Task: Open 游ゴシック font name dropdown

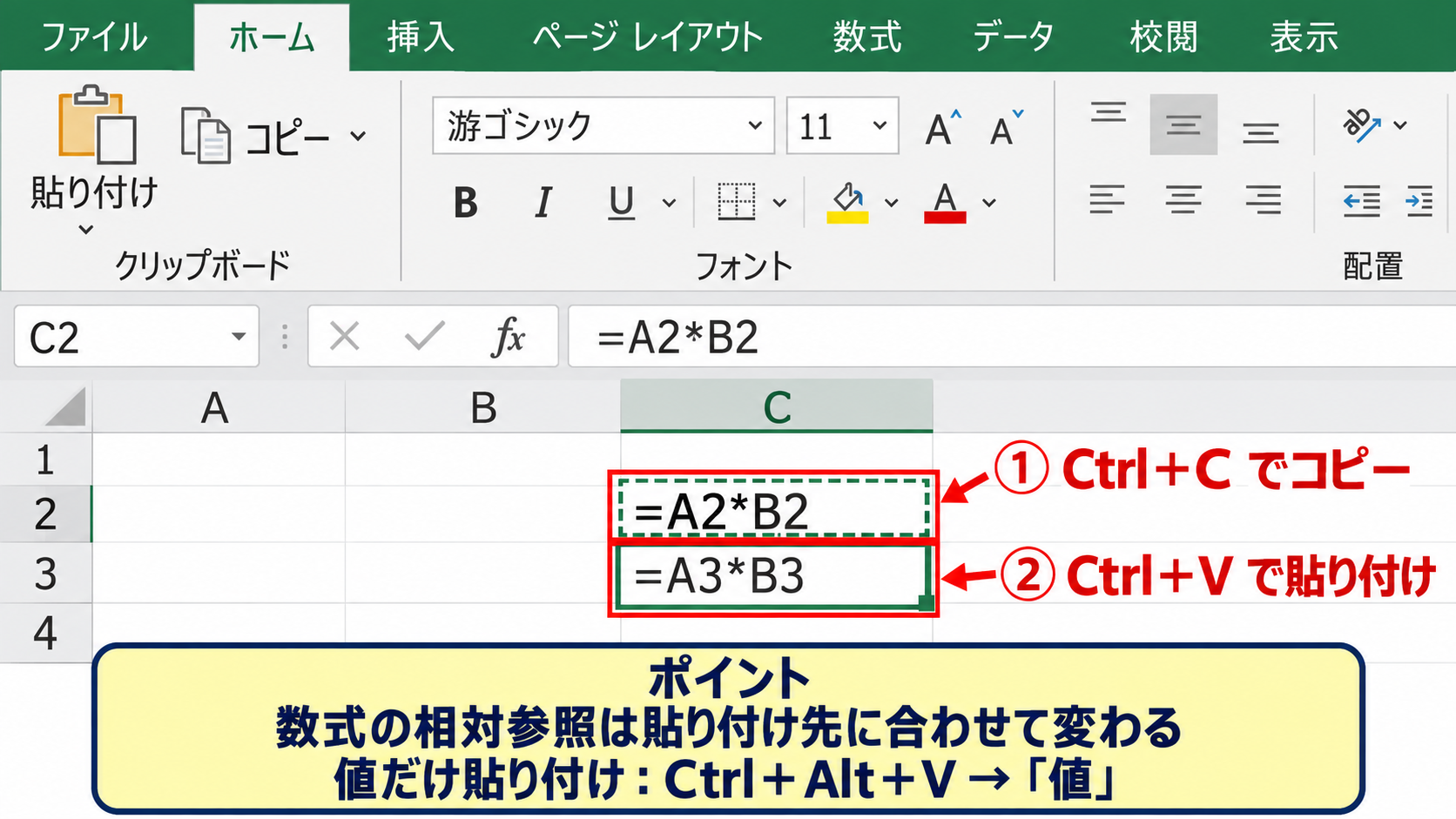Action: click(755, 125)
